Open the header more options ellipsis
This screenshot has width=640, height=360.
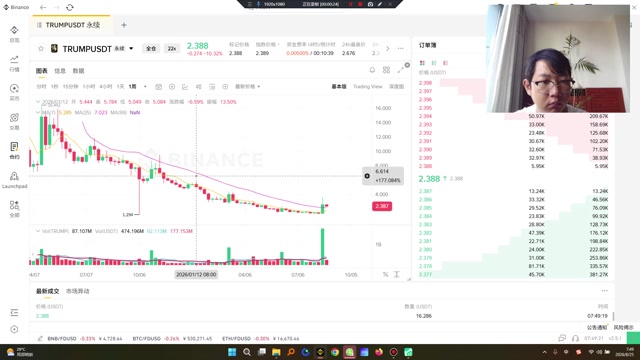click(x=401, y=49)
